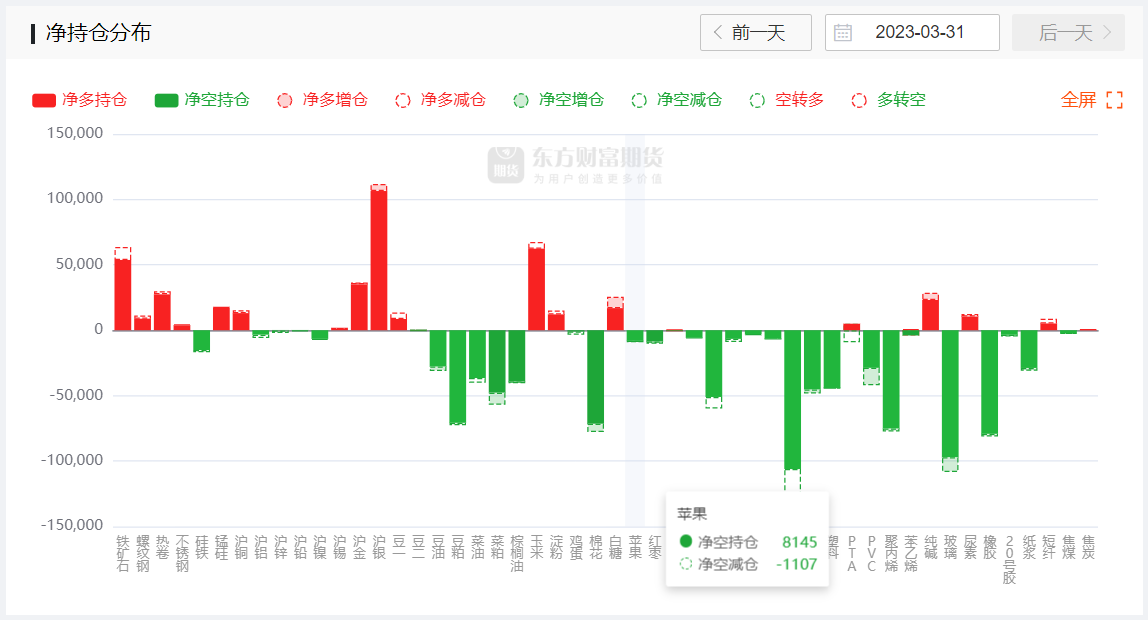1148x620 pixels.
Task: Select the green 豆粕 bar
Action: 458,376
